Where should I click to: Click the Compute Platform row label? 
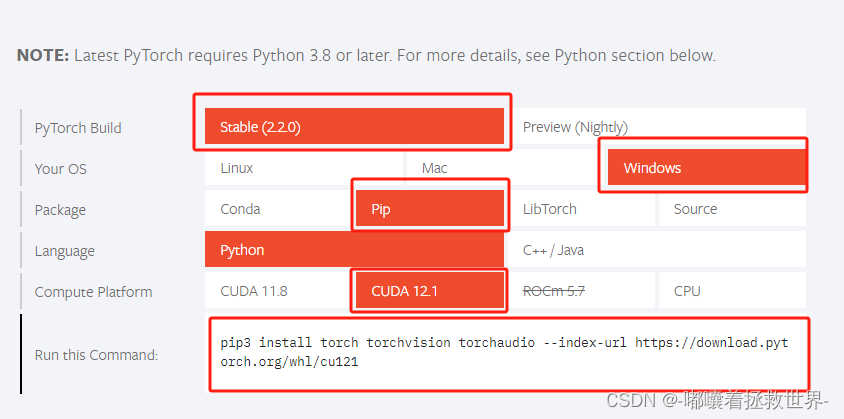pyautogui.click(x=93, y=292)
